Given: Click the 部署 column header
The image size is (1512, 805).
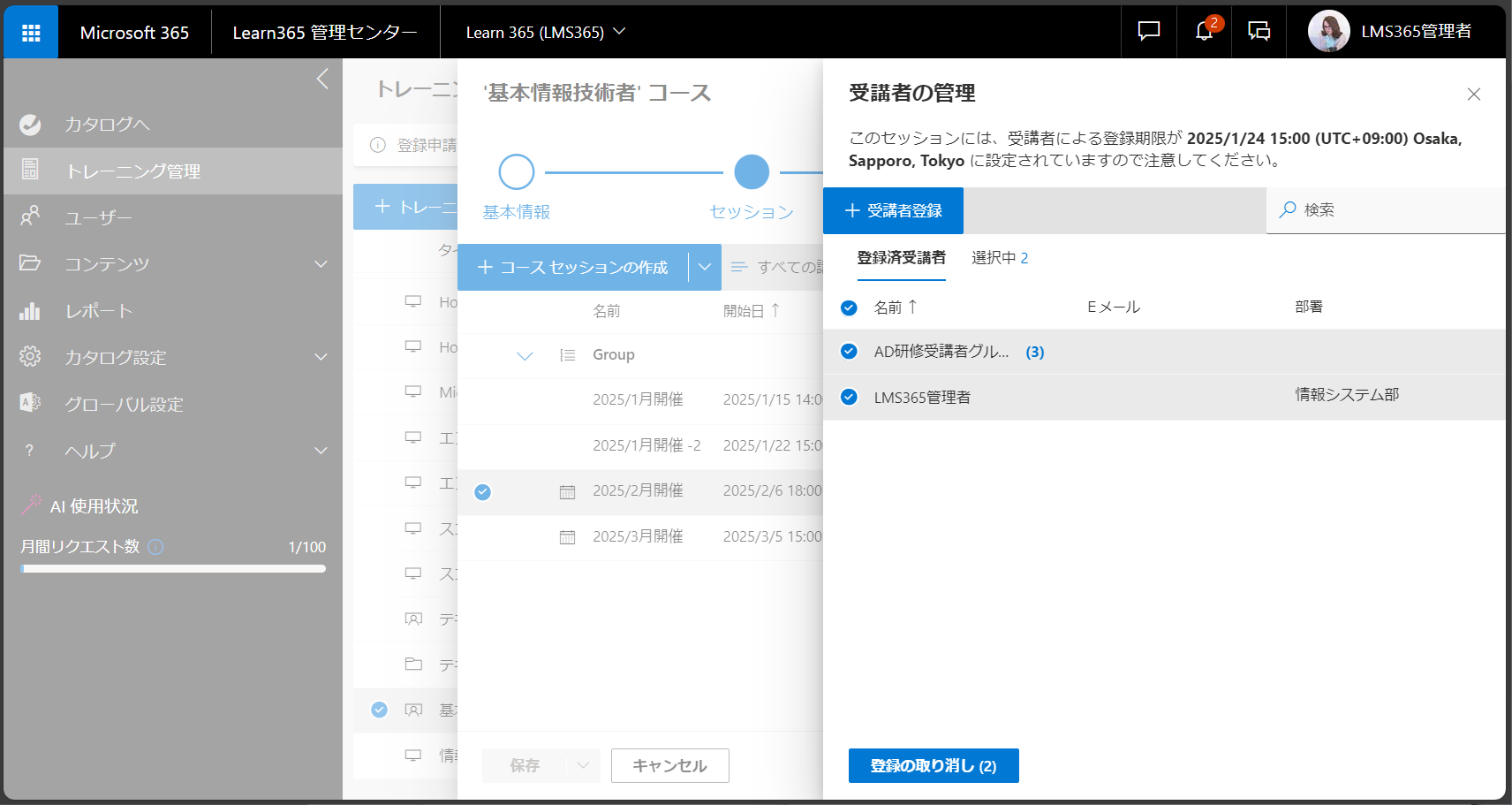Looking at the screenshot, I should [1309, 308].
